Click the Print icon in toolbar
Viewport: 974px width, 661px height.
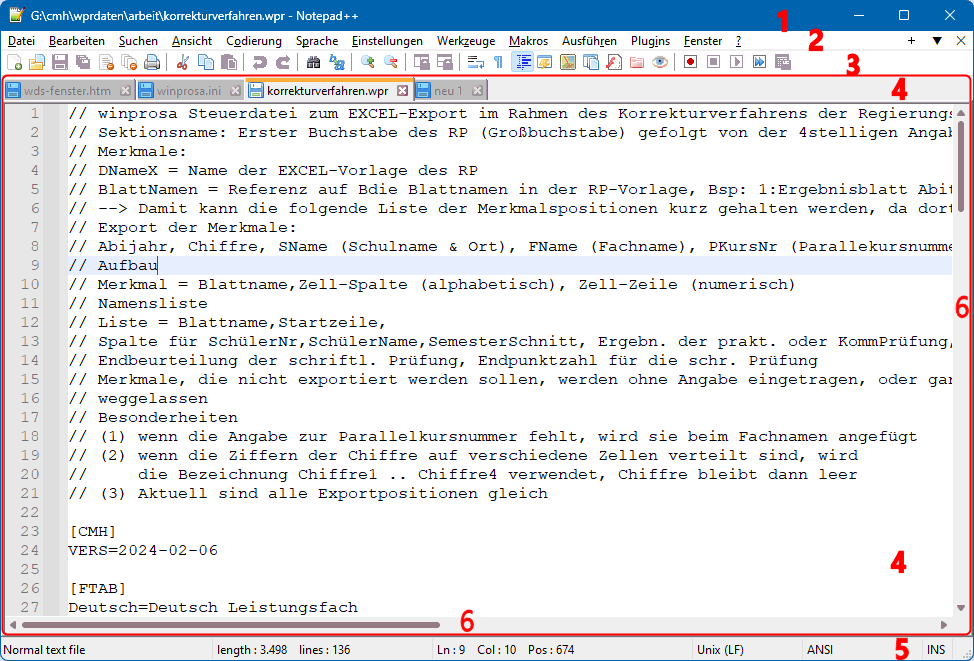151,62
